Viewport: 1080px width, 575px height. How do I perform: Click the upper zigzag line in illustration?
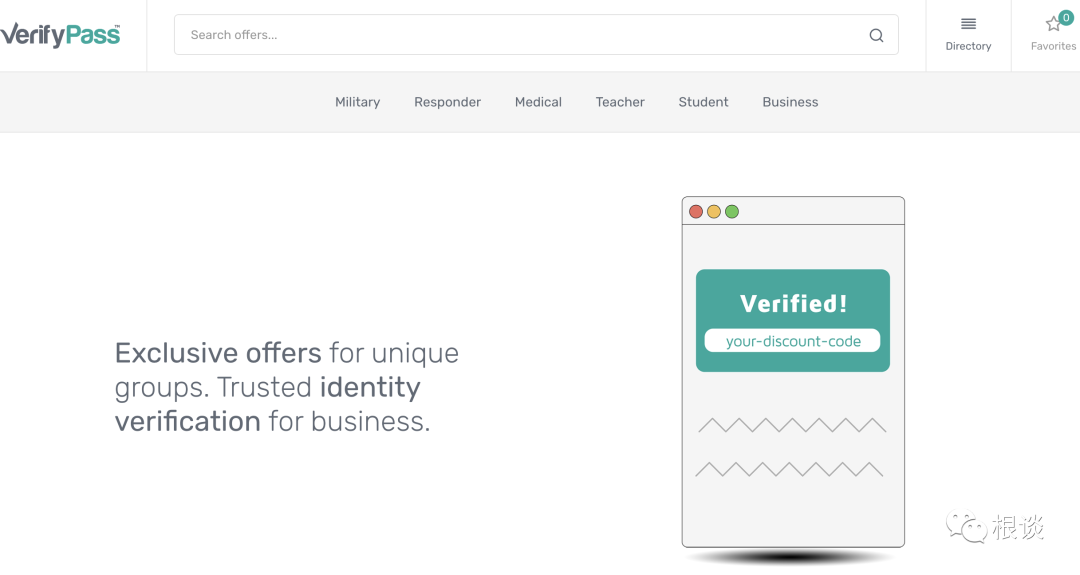[792, 425]
